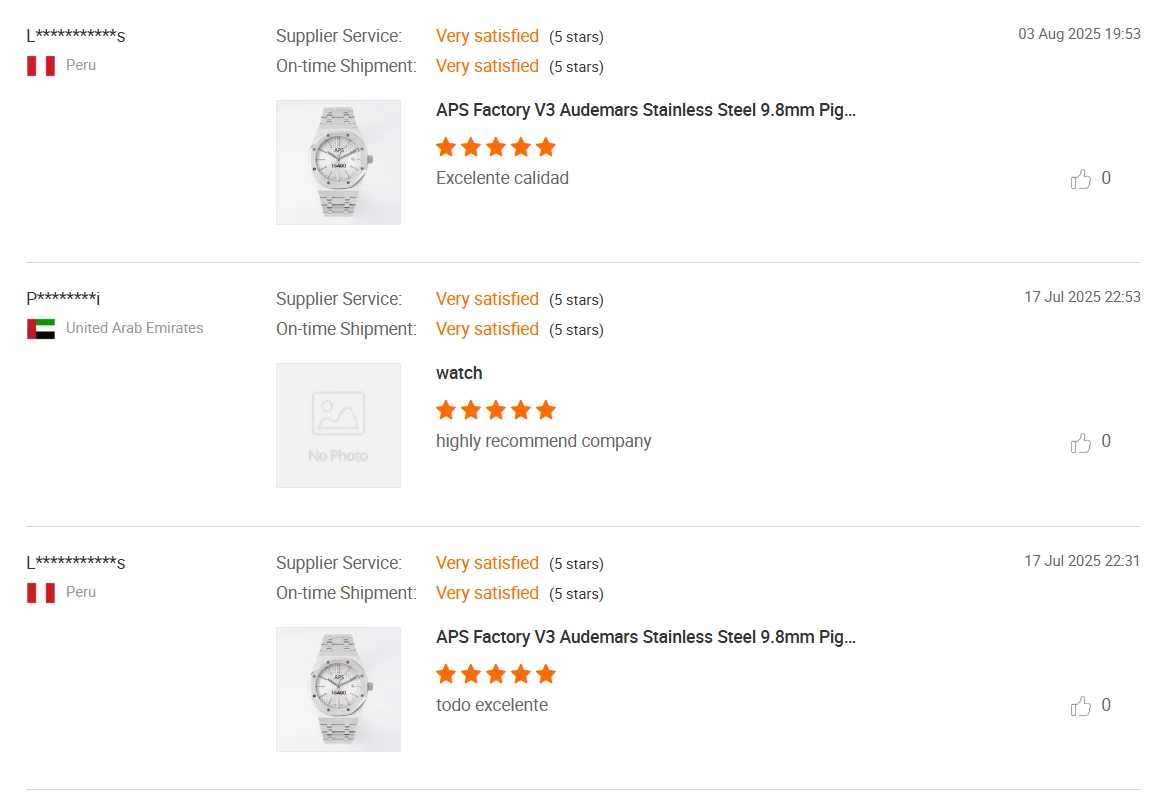Click the stars above "Excelente calidad"
The width and height of the screenshot is (1163, 794).
pyautogui.click(x=496, y=147)
